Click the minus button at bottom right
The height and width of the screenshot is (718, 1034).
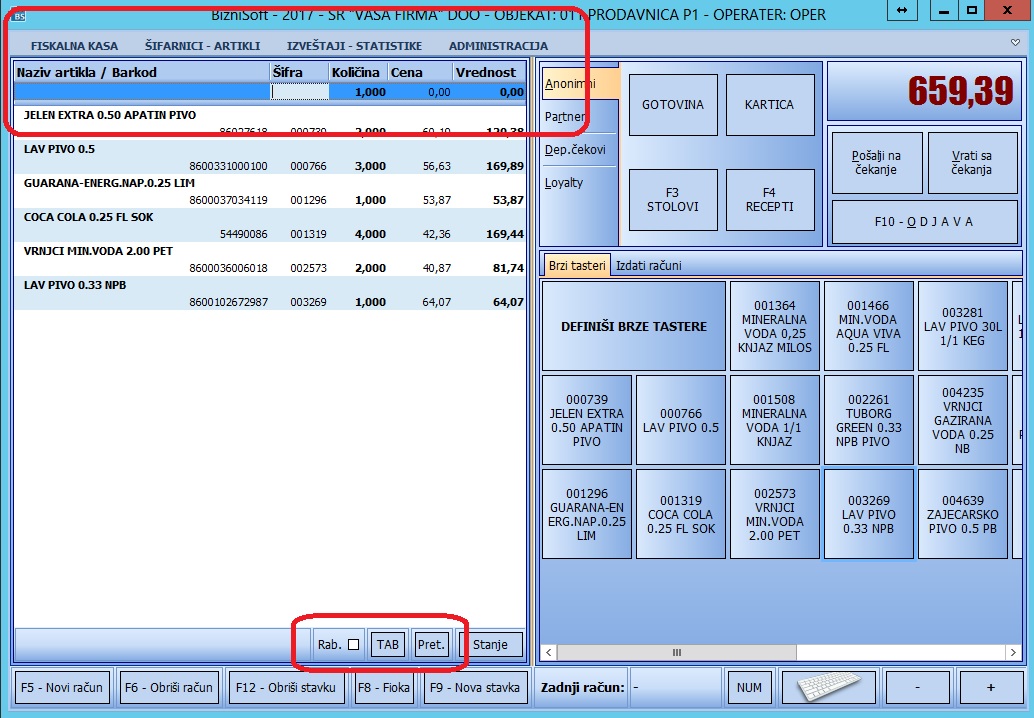point(917,688)
